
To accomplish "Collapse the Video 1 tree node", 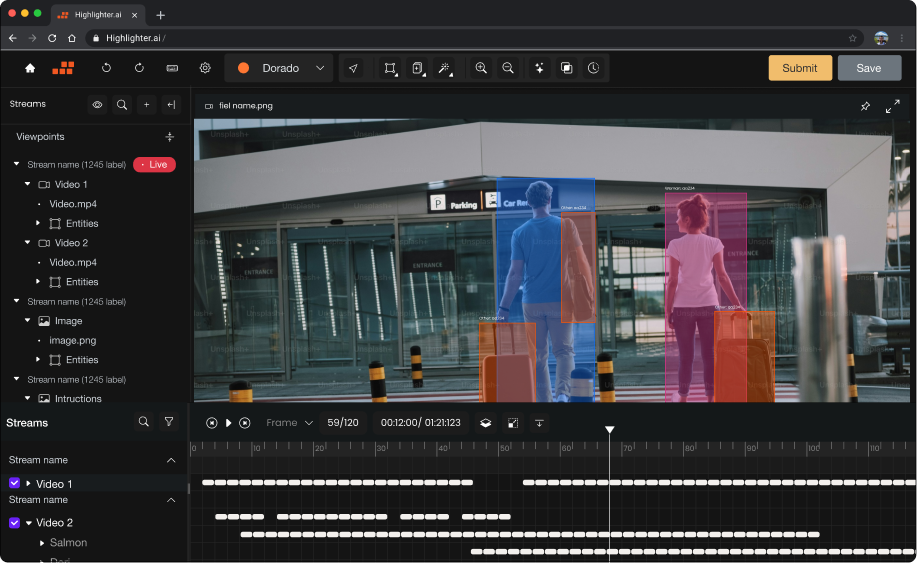I will click(27, 184).
